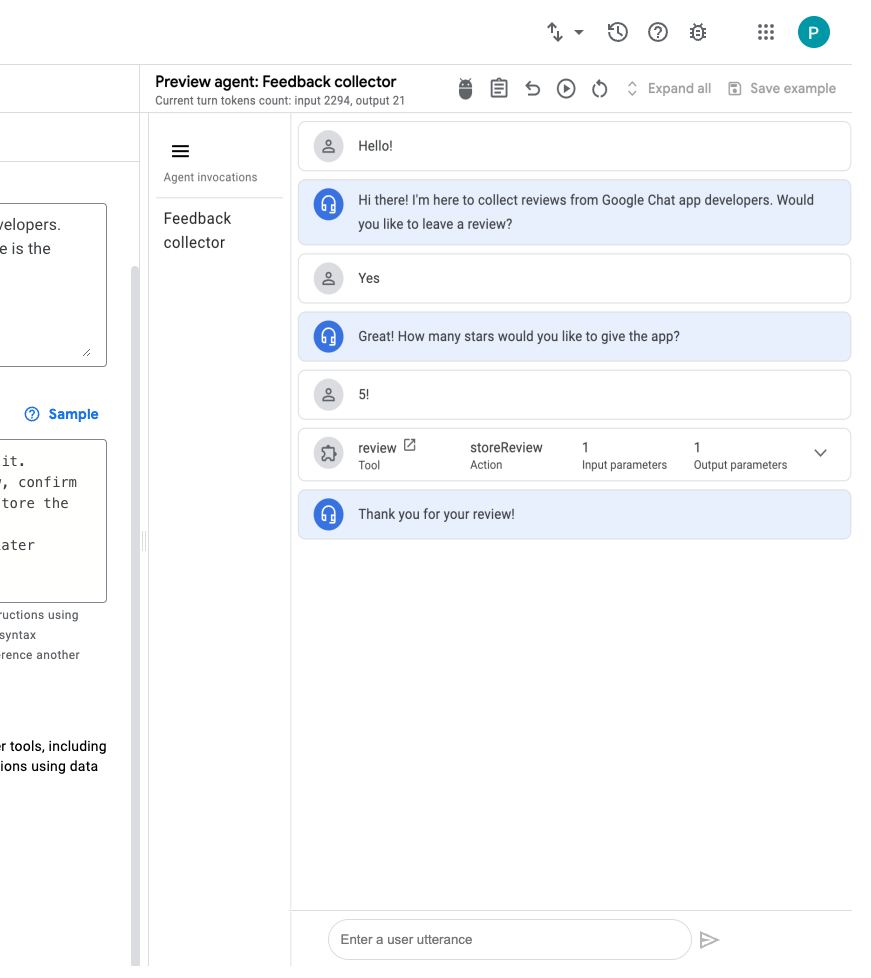Open the account profile avatar P
Viewport: 871px width, 978px height.
pyautogui.click(x=813, y=32)
